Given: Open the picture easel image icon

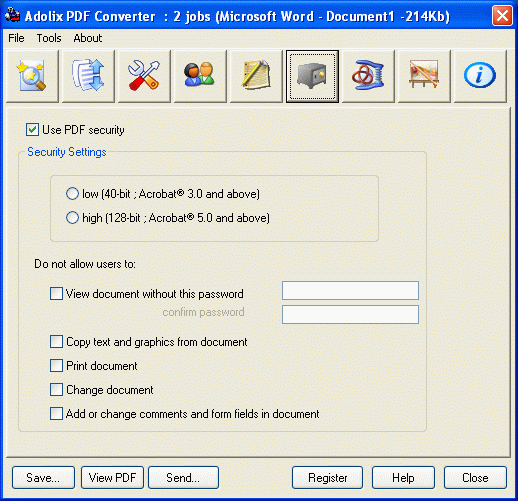Looking at the screenshot, I should (424, 76).
